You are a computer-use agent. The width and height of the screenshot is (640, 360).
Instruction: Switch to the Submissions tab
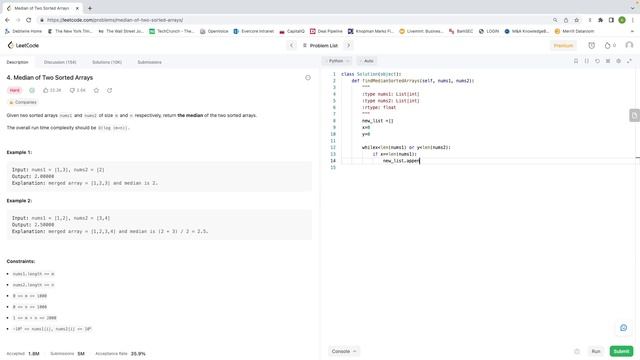click(149, 62)
